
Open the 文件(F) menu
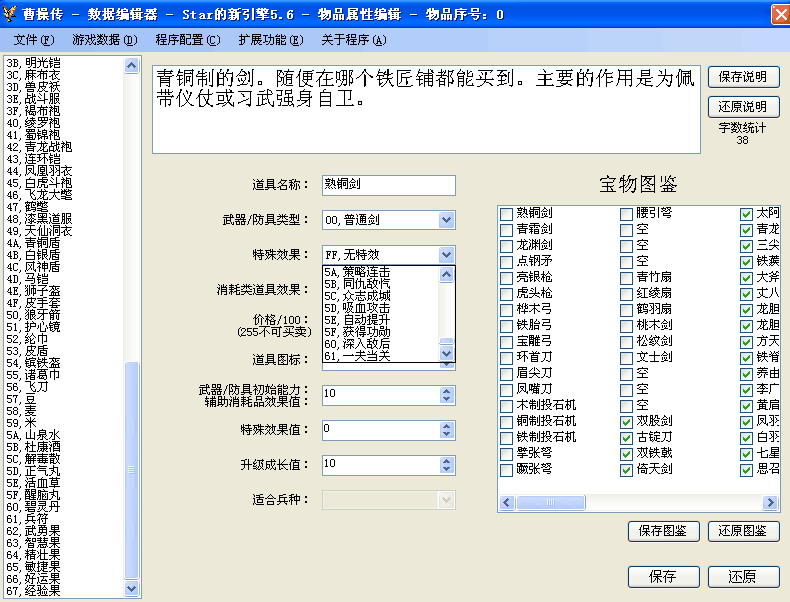(x=33, y=40)
